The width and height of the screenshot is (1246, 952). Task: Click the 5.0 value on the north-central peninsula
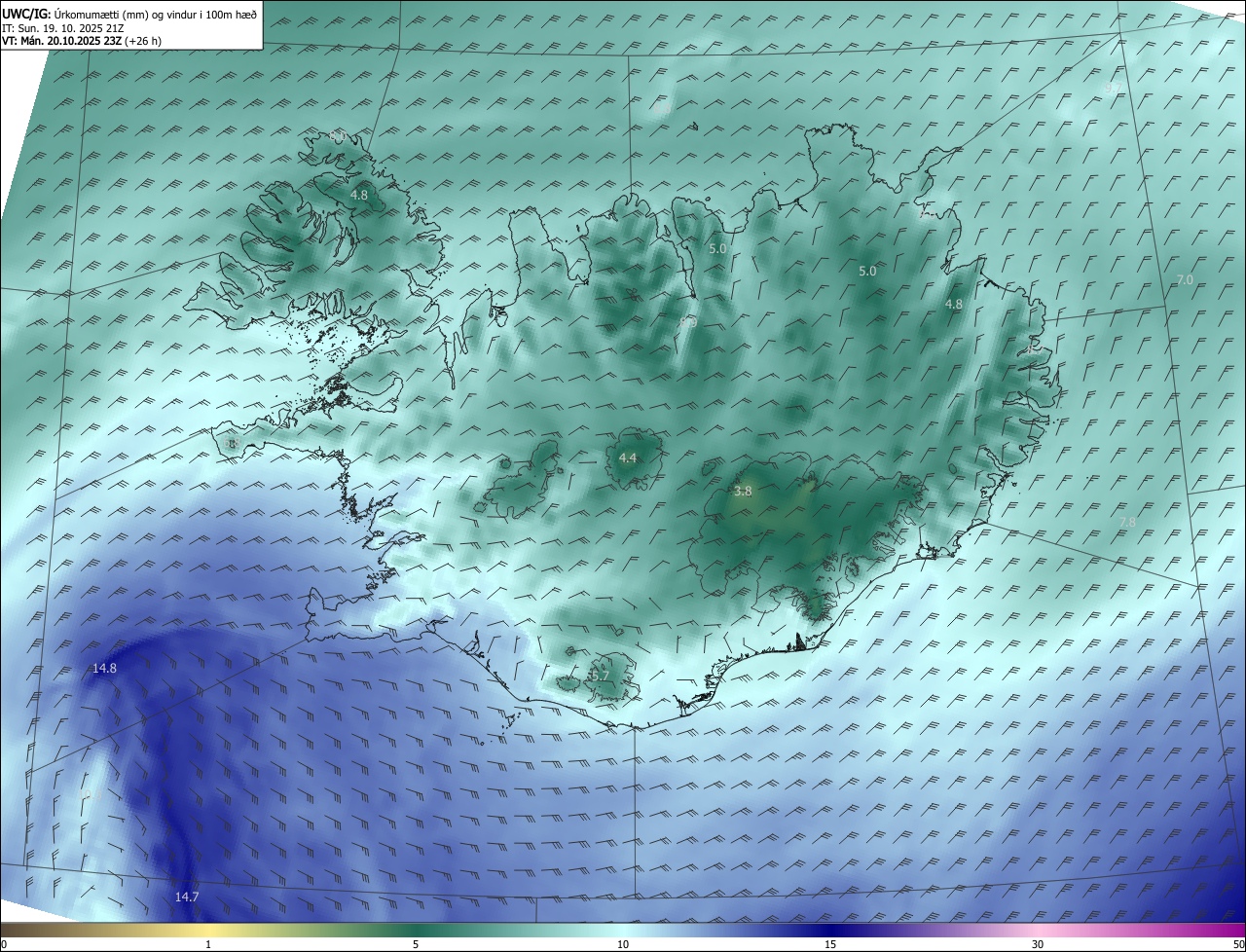click(x=717, y=249)
